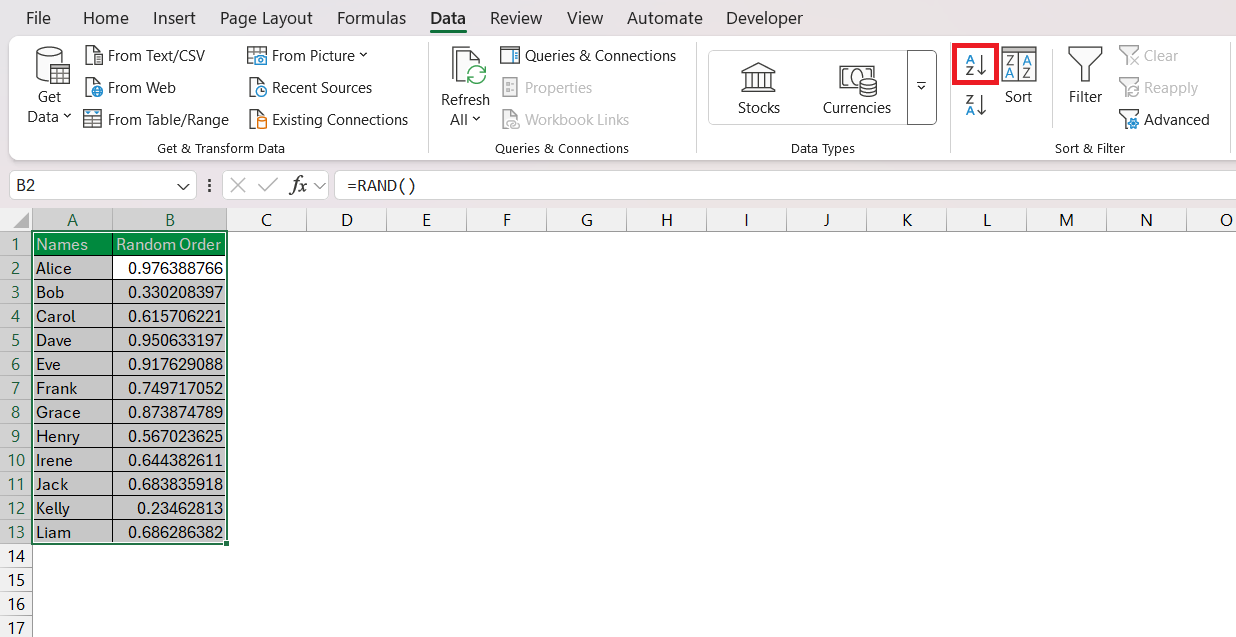Open the From Picture dropdown

click(x=308, y=56)
